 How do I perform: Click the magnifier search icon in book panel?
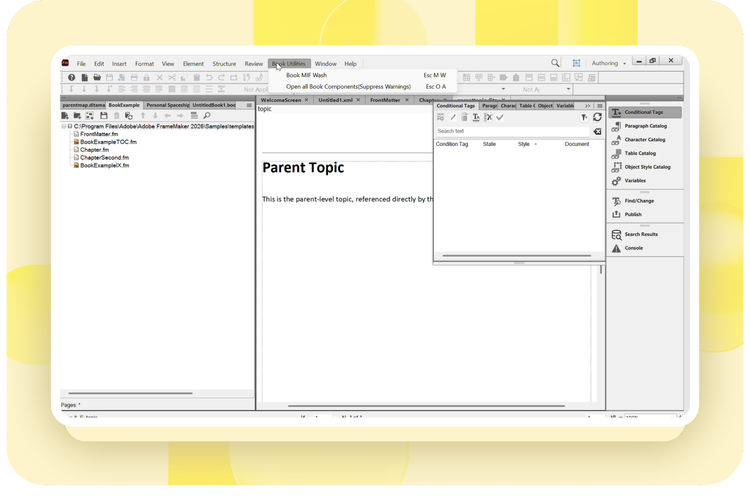point(207,116)
